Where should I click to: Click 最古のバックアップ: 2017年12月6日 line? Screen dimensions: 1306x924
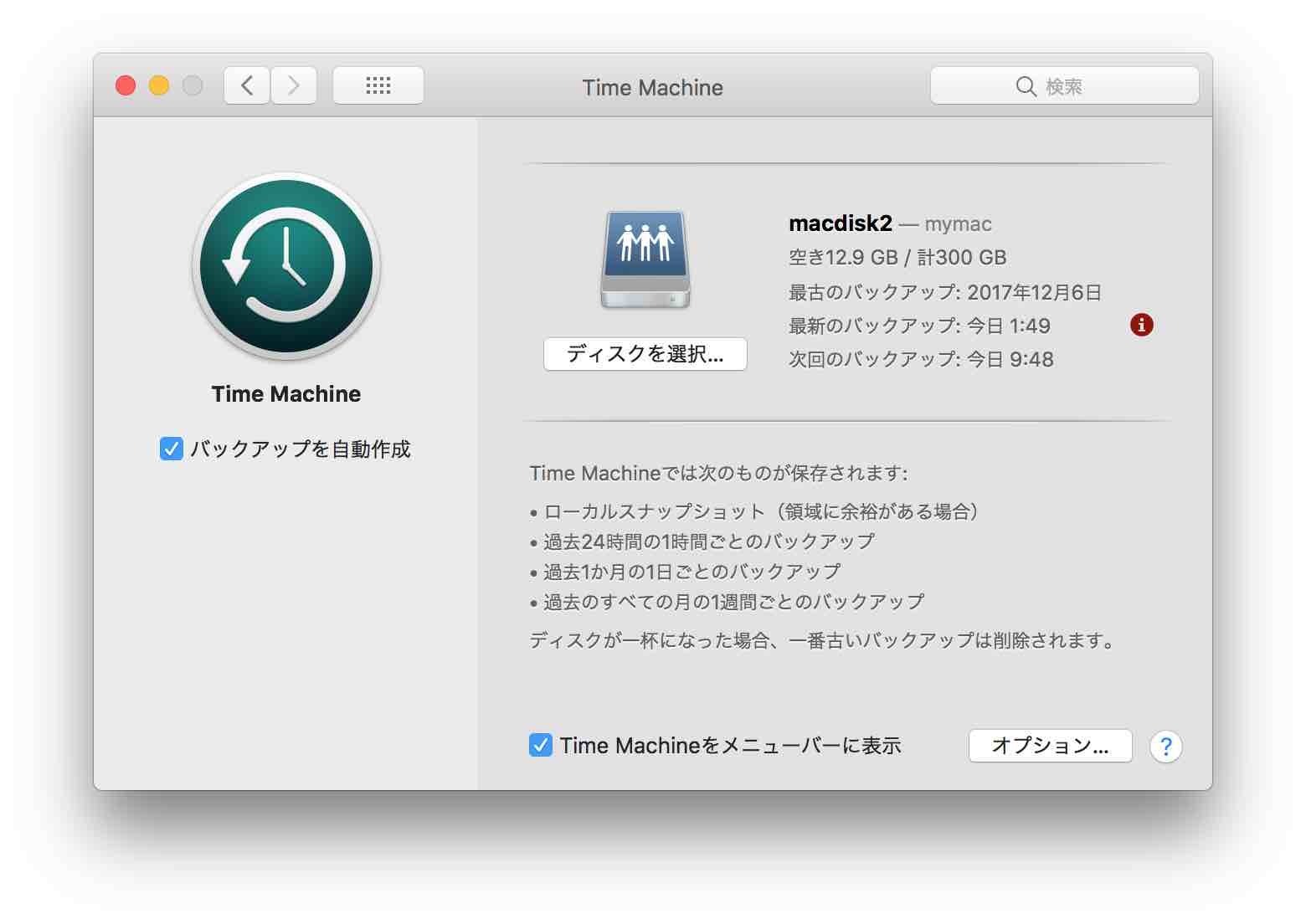[945, 292]
